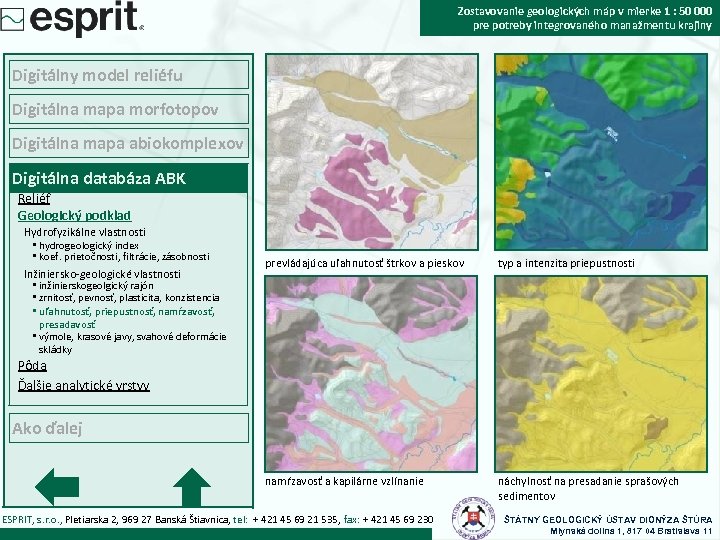Viewport: 720px width, 540px height.
Task: Open the Ako ďalej section
Action: (129, 428)
